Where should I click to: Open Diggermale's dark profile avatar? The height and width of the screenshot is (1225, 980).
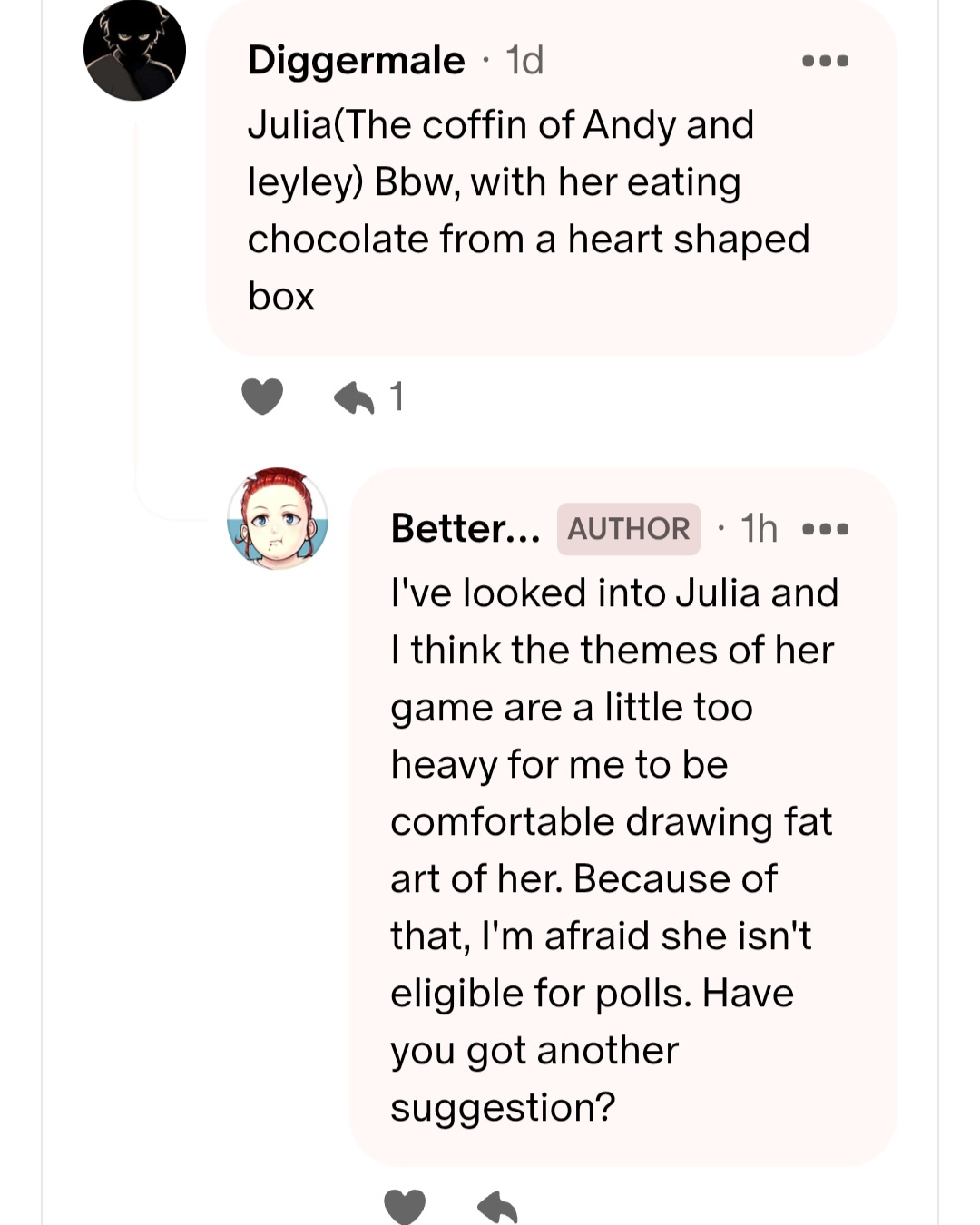pyautogui.click(x=134, y=50)
